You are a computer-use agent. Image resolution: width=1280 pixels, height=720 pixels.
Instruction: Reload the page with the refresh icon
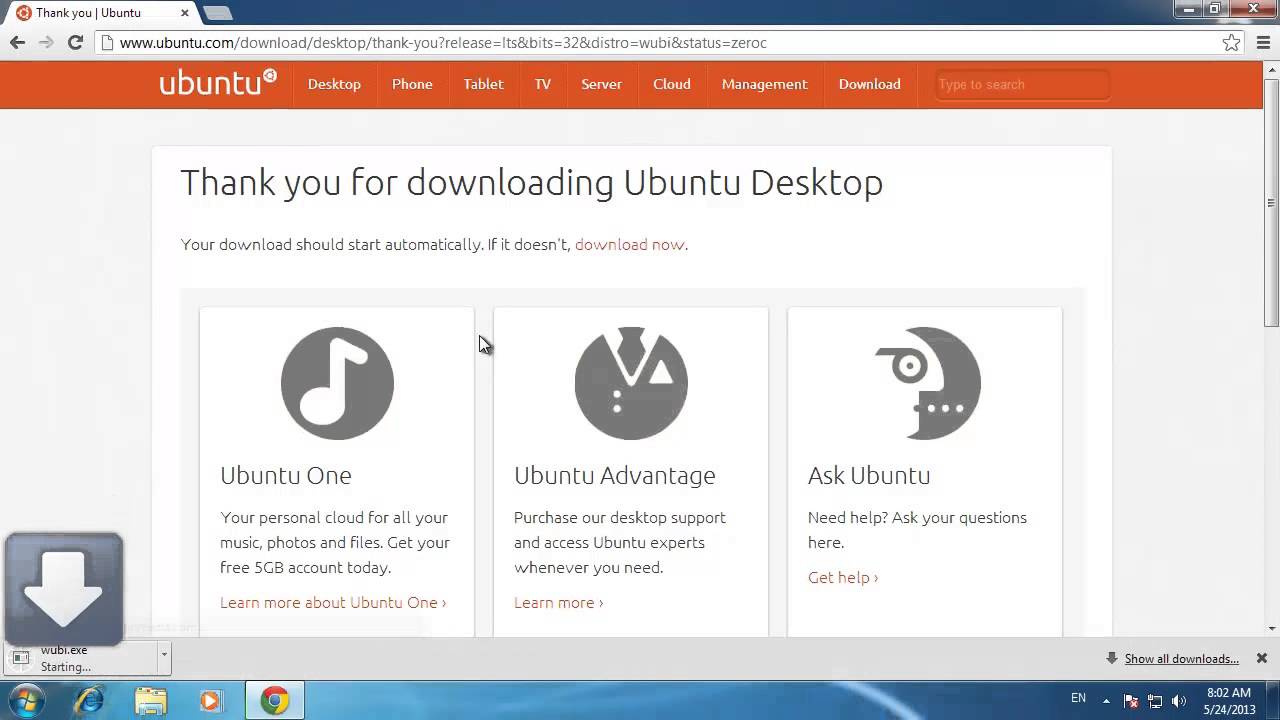pyautogui.click(x=75, y=42)
